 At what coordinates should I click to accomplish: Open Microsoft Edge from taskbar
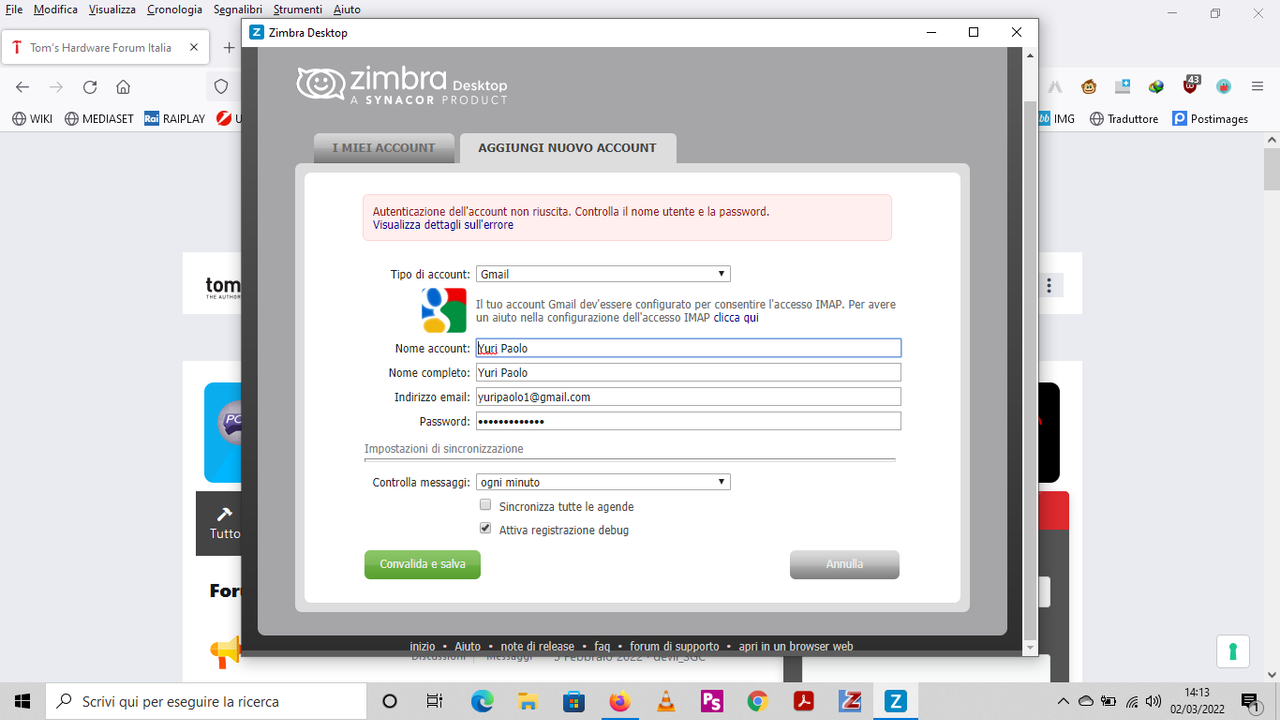pyautogui.click(x=482, y=701)
